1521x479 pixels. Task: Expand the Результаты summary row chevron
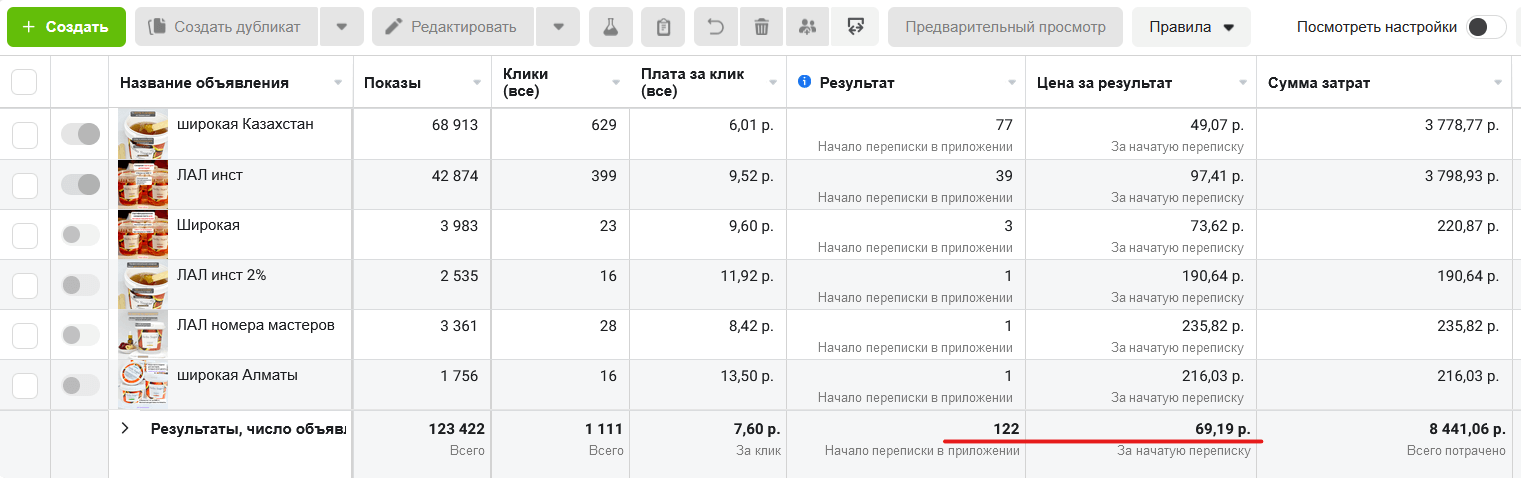126,428
